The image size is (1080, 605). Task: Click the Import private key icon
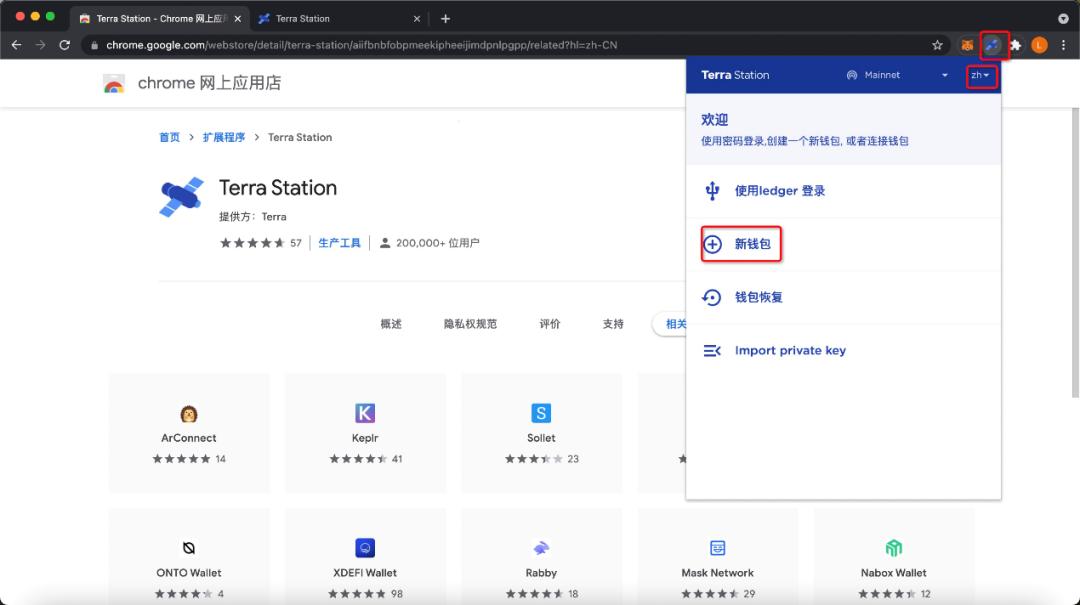click(711, 350)
